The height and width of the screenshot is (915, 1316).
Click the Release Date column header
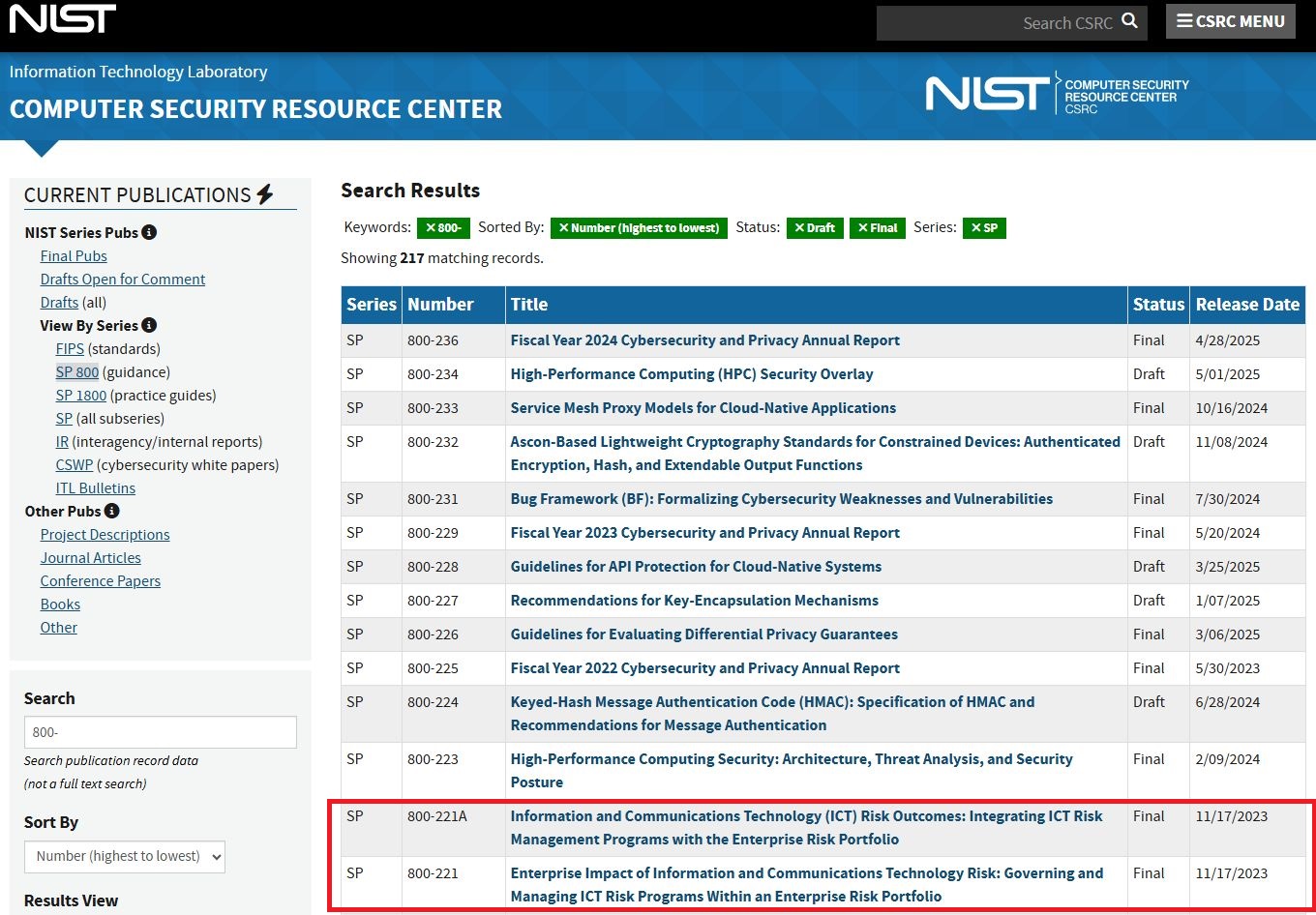[x=1247, y=305]
